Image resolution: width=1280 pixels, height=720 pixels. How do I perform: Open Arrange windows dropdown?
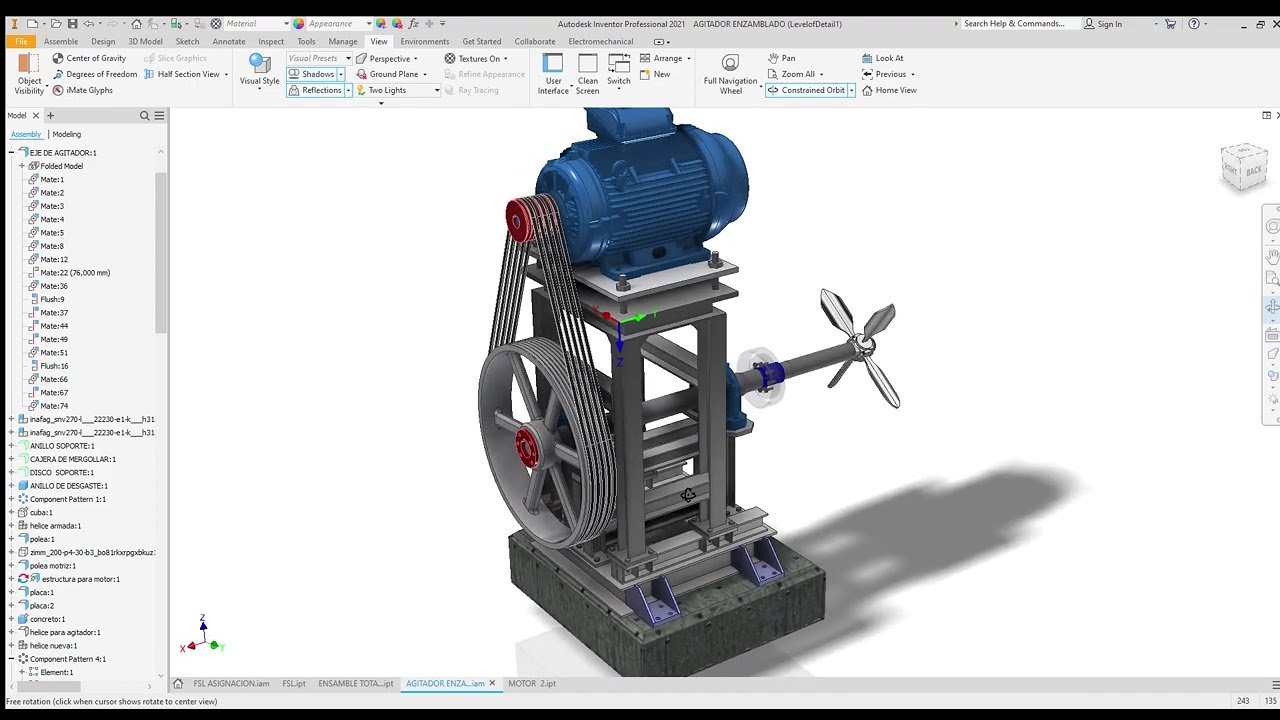point(666,58)
